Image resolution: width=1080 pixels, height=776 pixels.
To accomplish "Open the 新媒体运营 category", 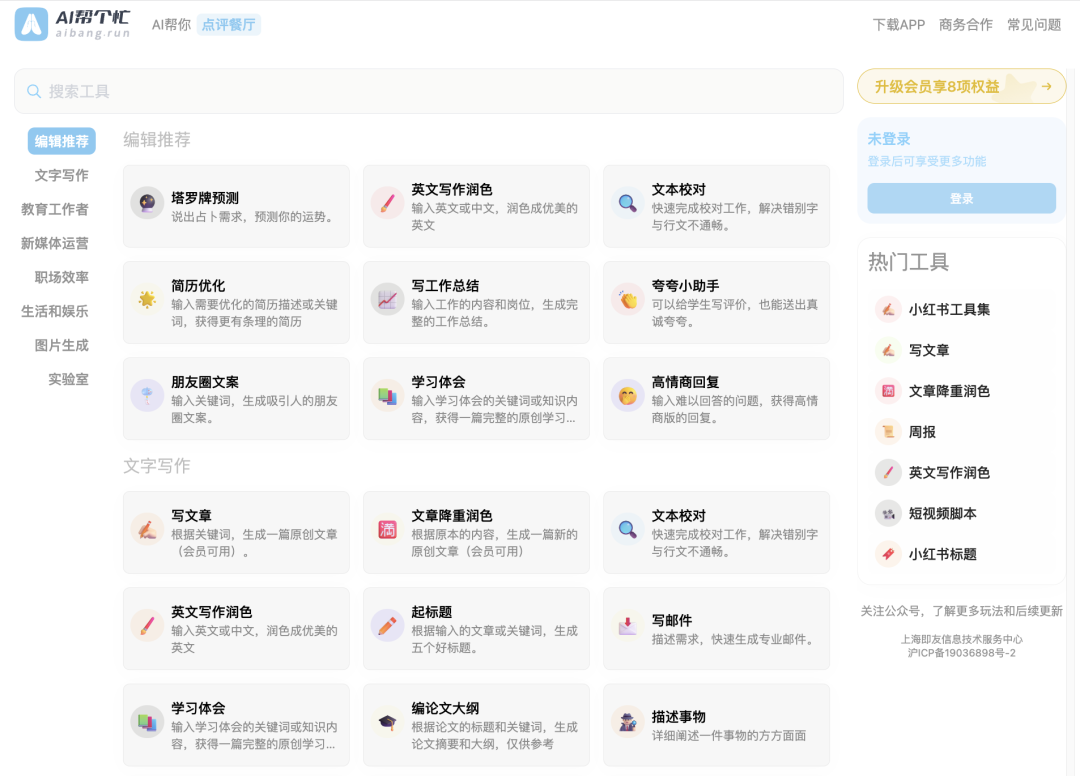I will 55,243.
